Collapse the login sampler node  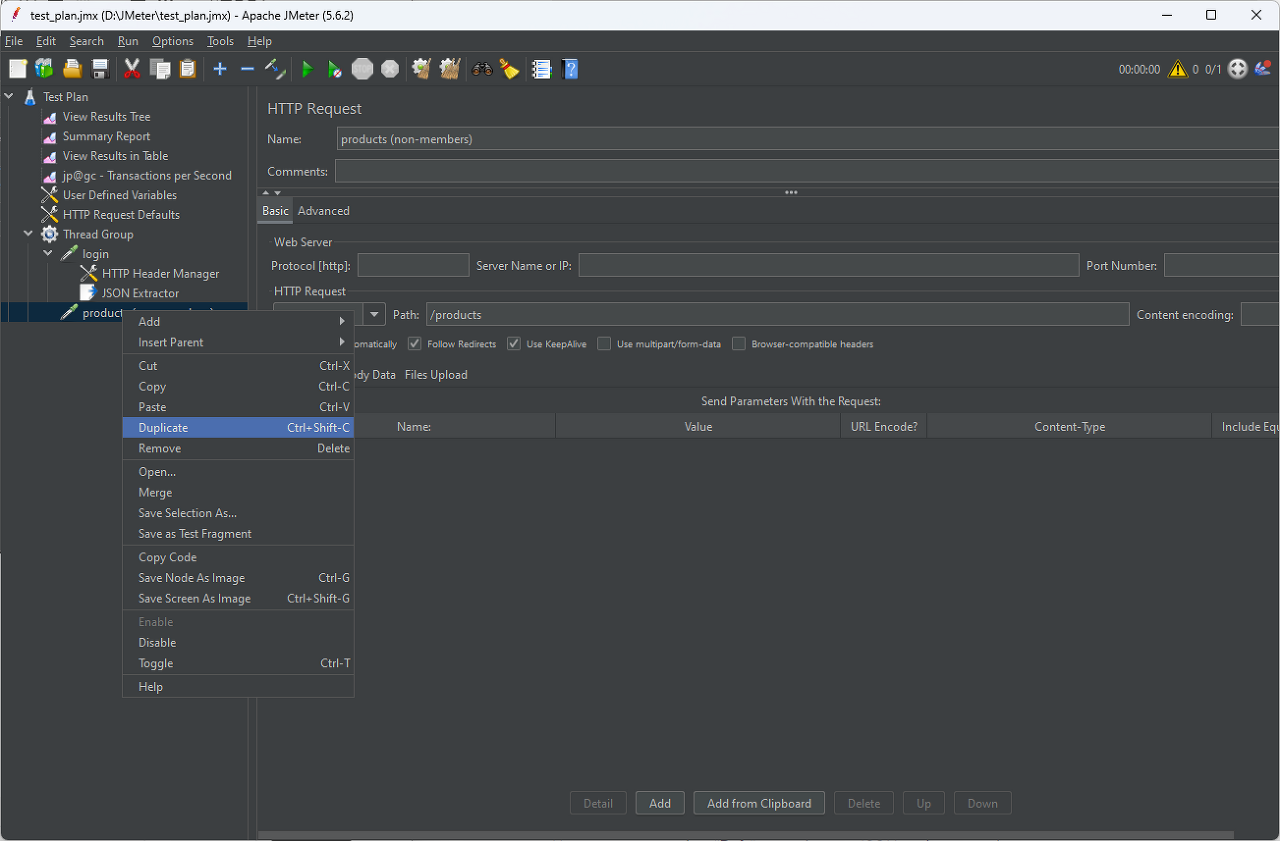tap(48, 254)
